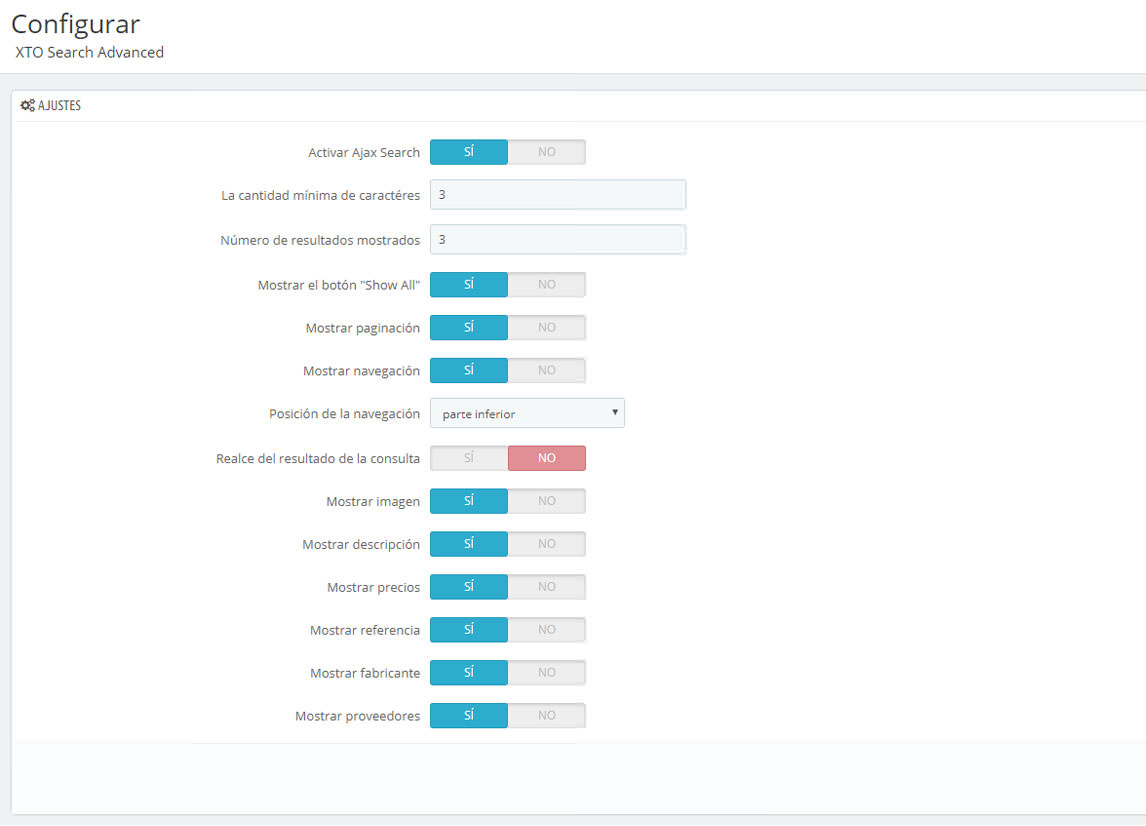Viewport: 1146px width, 826px height.
Task: Disable Mostrar paginación
Action: pos(547,327)
